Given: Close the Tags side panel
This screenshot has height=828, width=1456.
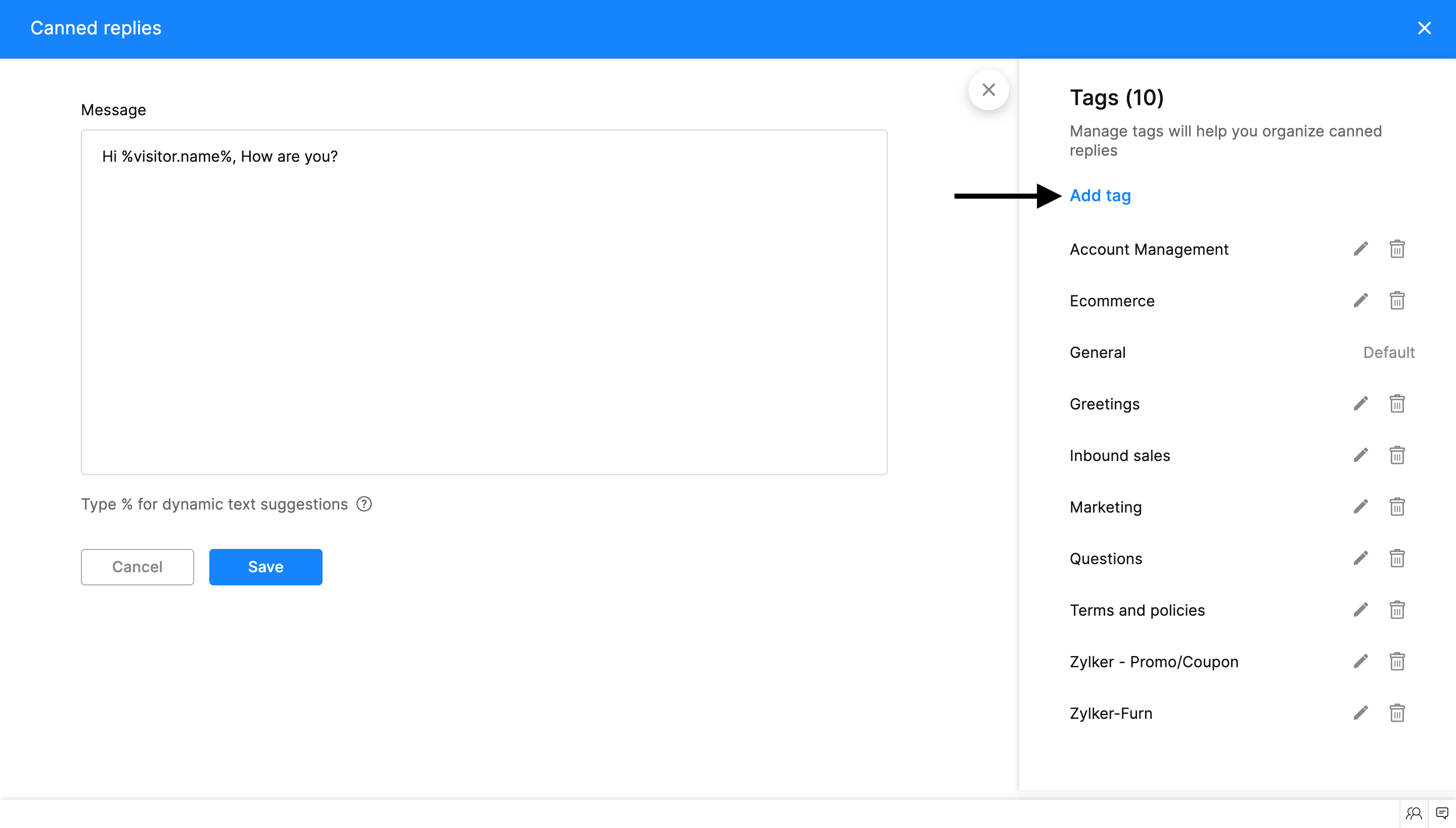Looking at the screenshot, I should pyautogui.click(x=988, y=90).
